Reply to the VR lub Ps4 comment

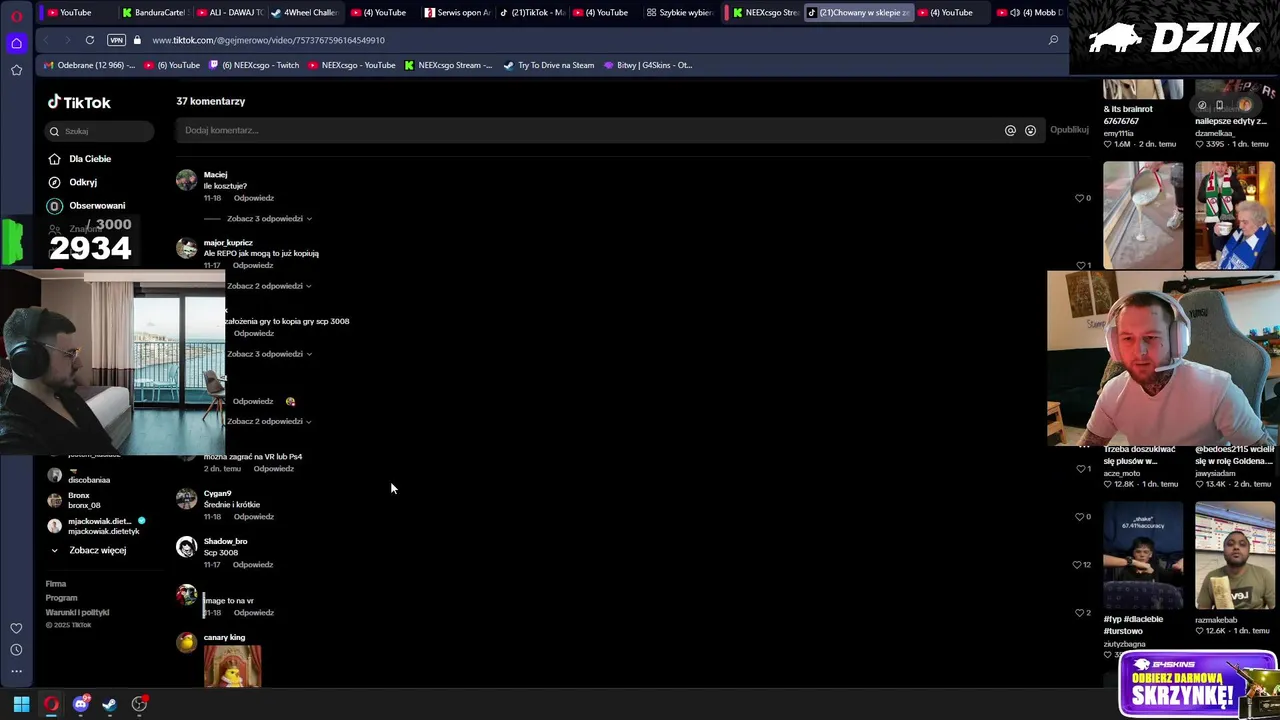273,469
